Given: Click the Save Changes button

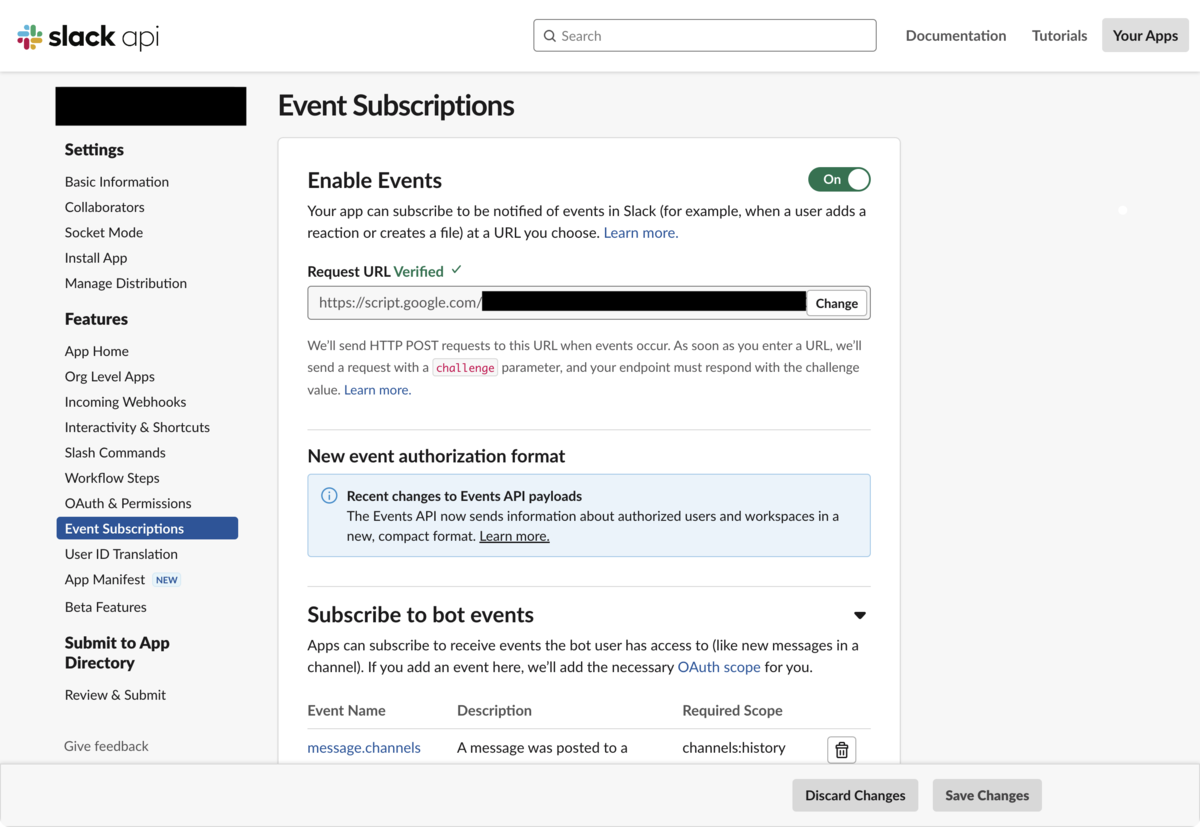Looking at the screenshot, I should 987,796.
